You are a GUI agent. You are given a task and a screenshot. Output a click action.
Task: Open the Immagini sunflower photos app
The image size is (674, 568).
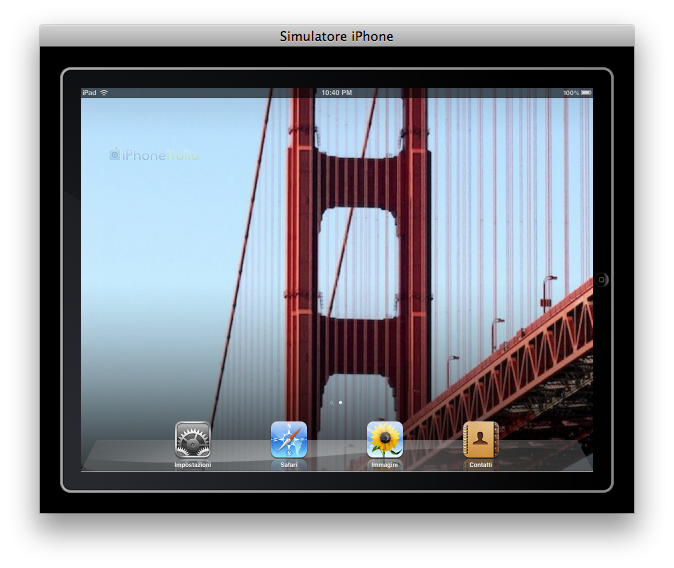tap(385, 440)
